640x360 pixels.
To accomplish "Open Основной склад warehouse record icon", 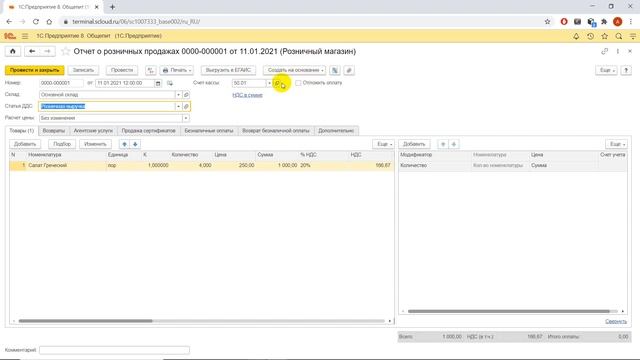I will click(x=186, y=95).
